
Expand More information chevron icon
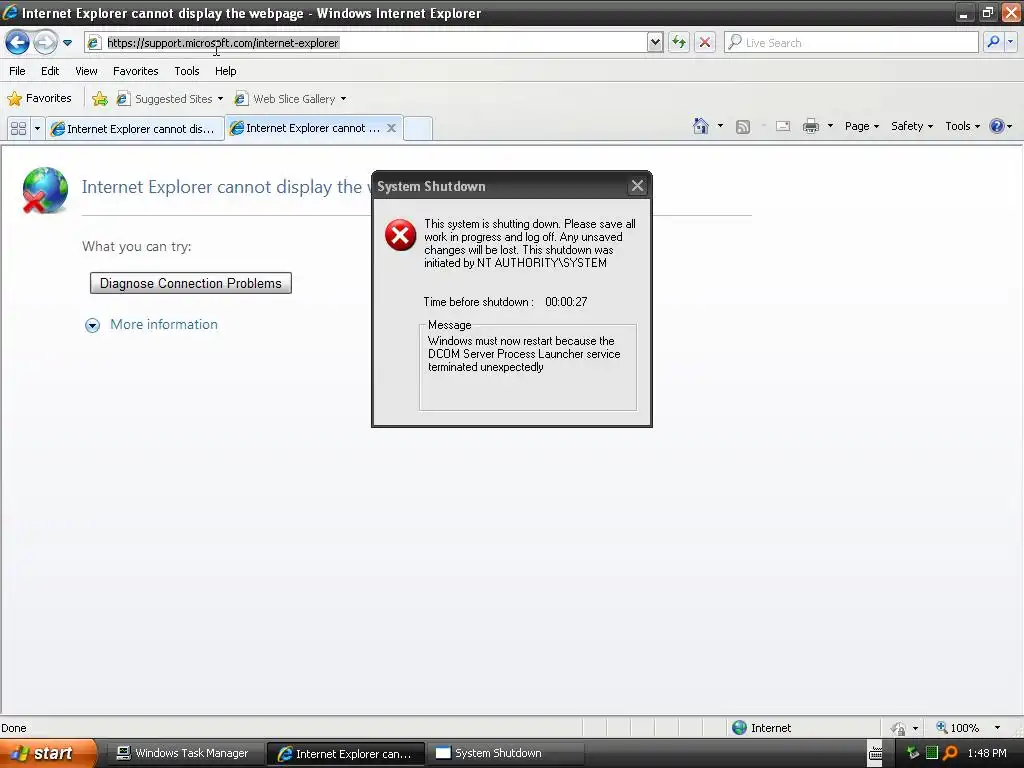[x=93, y=325]
